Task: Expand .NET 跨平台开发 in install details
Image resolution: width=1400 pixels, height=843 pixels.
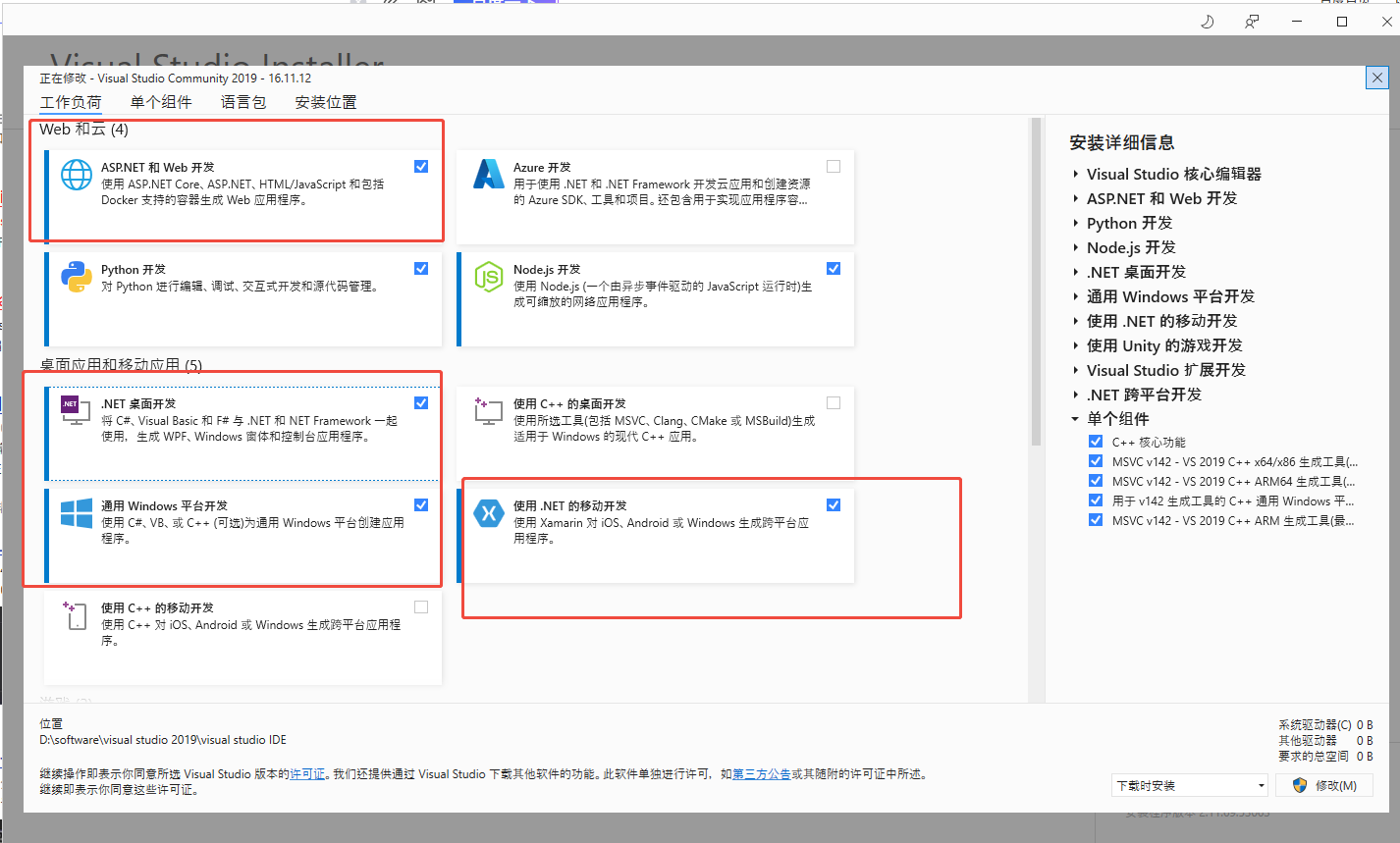Action: tap(1076, 395)
